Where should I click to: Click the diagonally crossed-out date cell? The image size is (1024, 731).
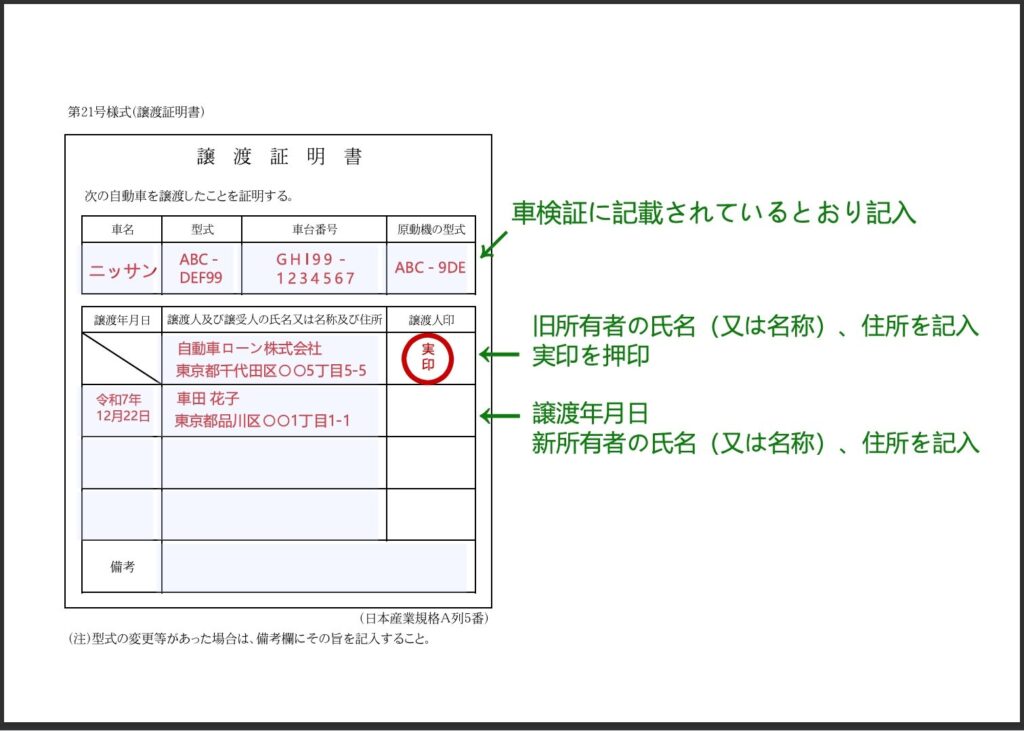[x=121, y=358]
